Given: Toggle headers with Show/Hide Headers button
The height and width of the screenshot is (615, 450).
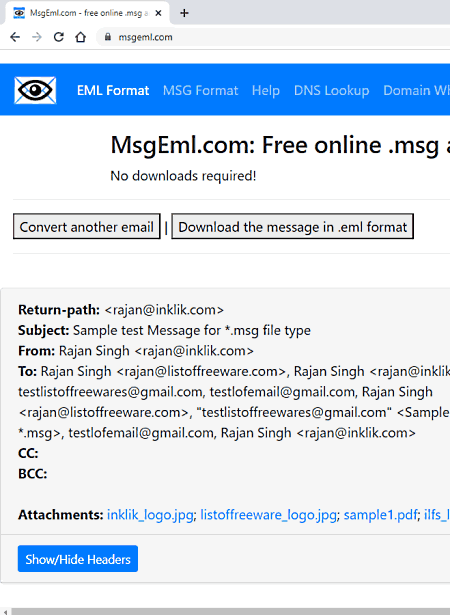Looking at the screenshot, I should [x=78, y=559].
